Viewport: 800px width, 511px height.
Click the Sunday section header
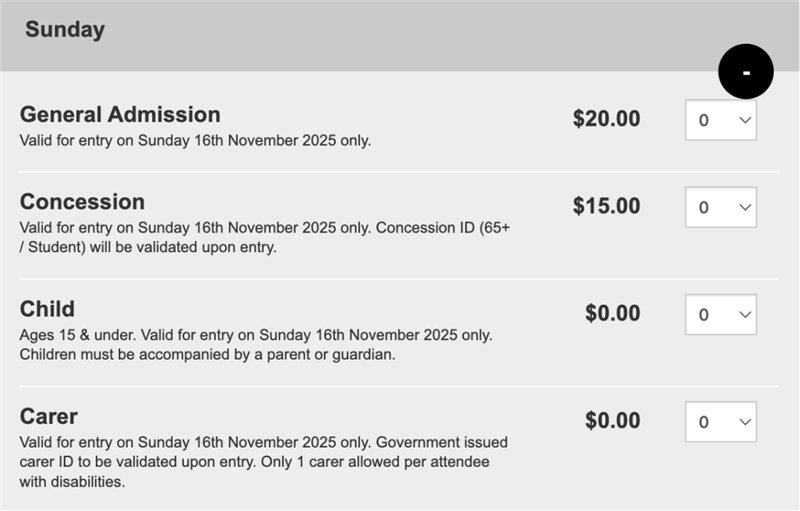65,30
